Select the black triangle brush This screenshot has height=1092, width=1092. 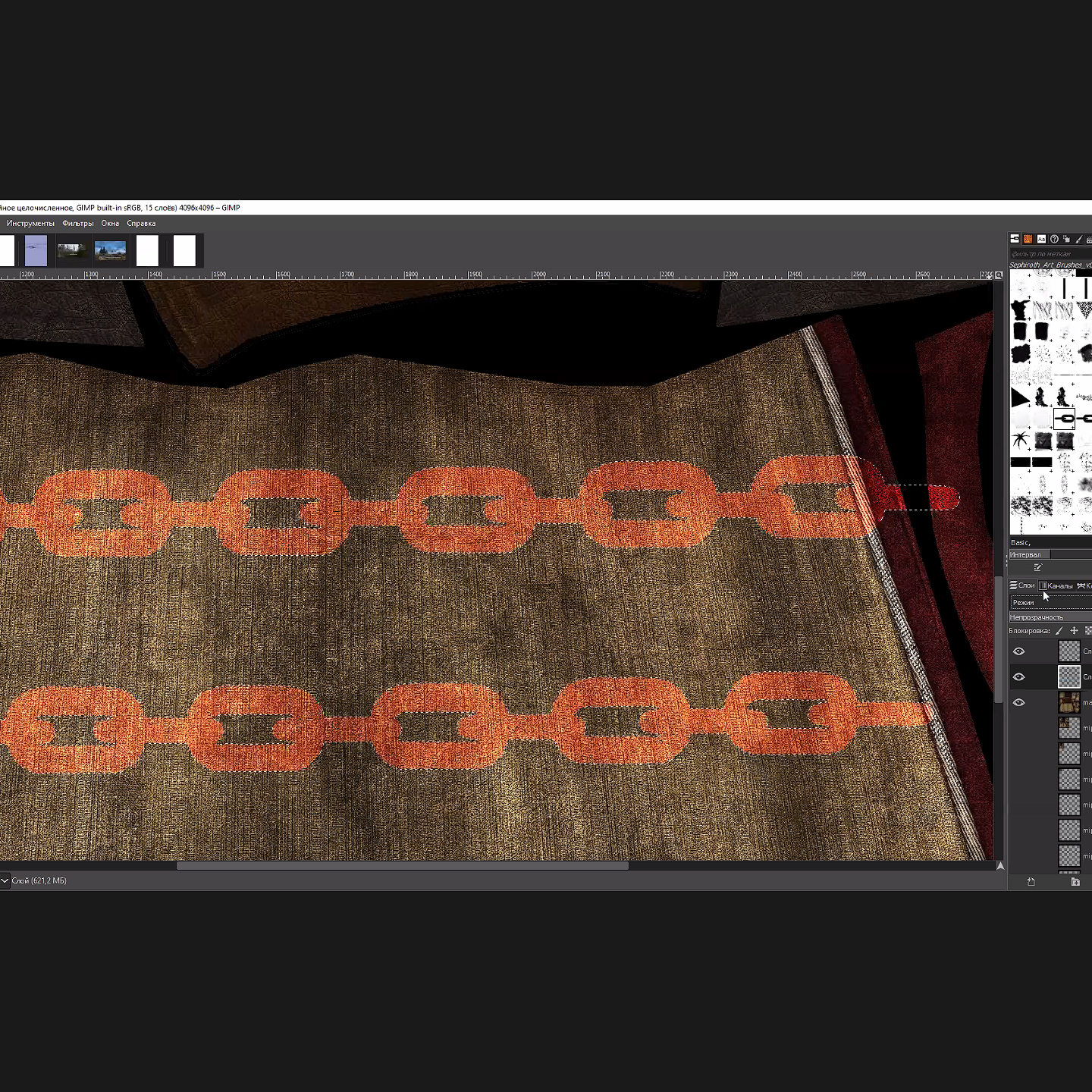click(1020, 397)
